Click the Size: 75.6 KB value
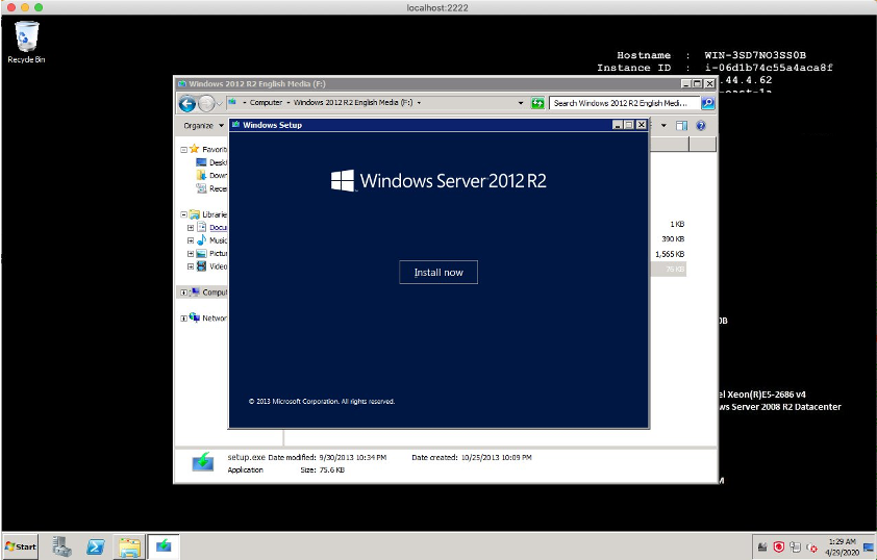This screenshot has height=560, width=877. click(332, 470)
